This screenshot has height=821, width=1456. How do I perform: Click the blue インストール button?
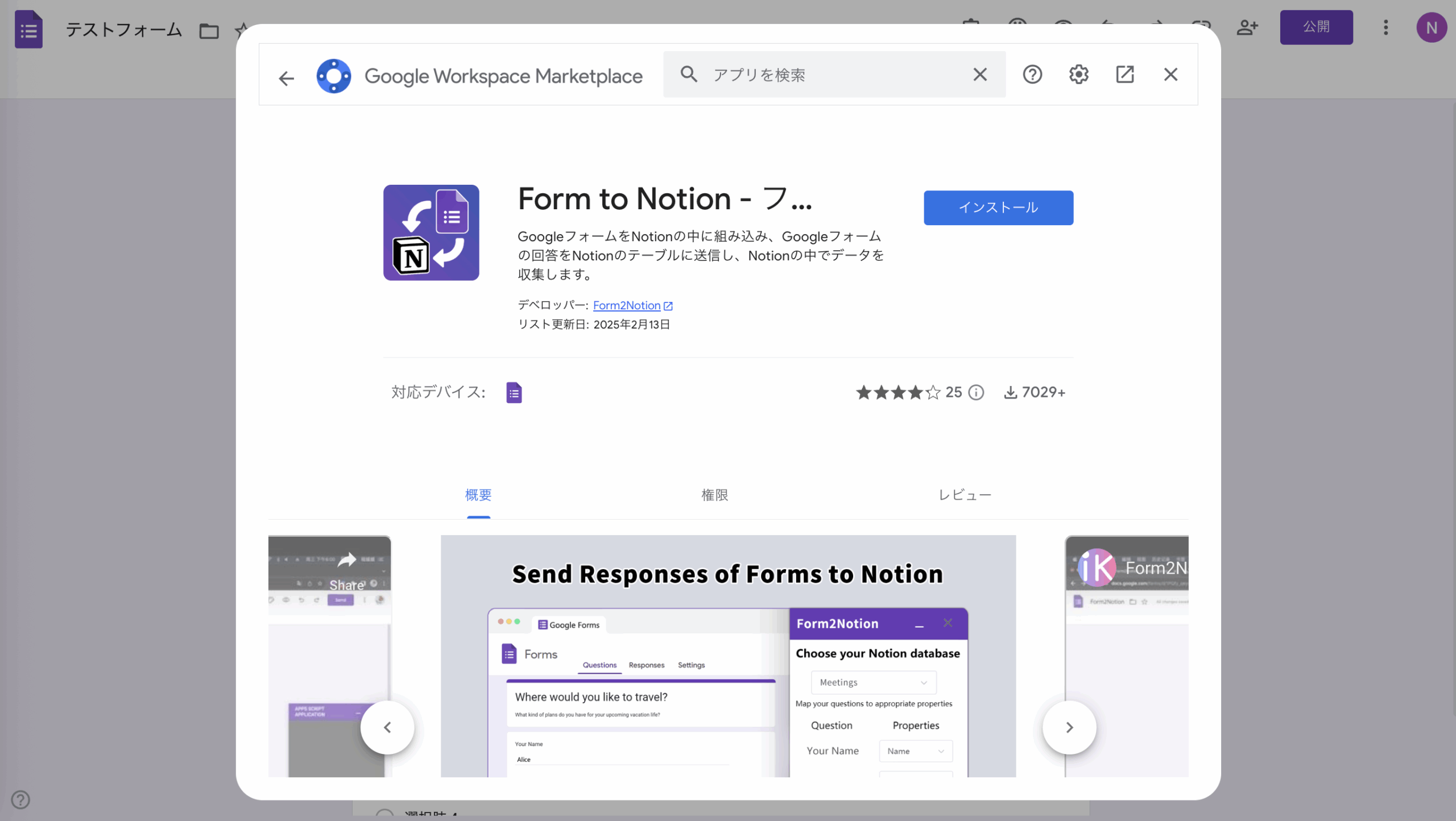(998, 208)
